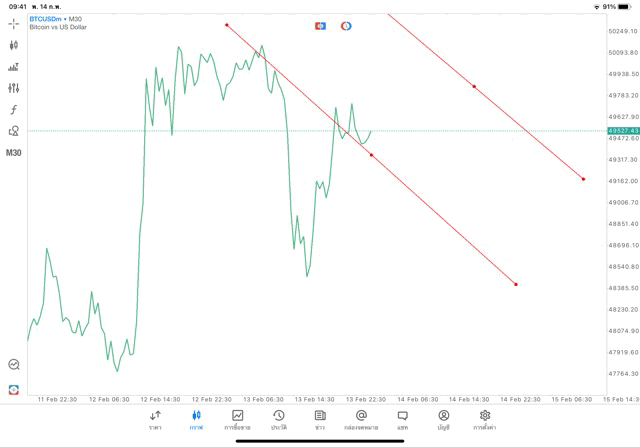Open the ข่าว (News) tab

[320, 418]
